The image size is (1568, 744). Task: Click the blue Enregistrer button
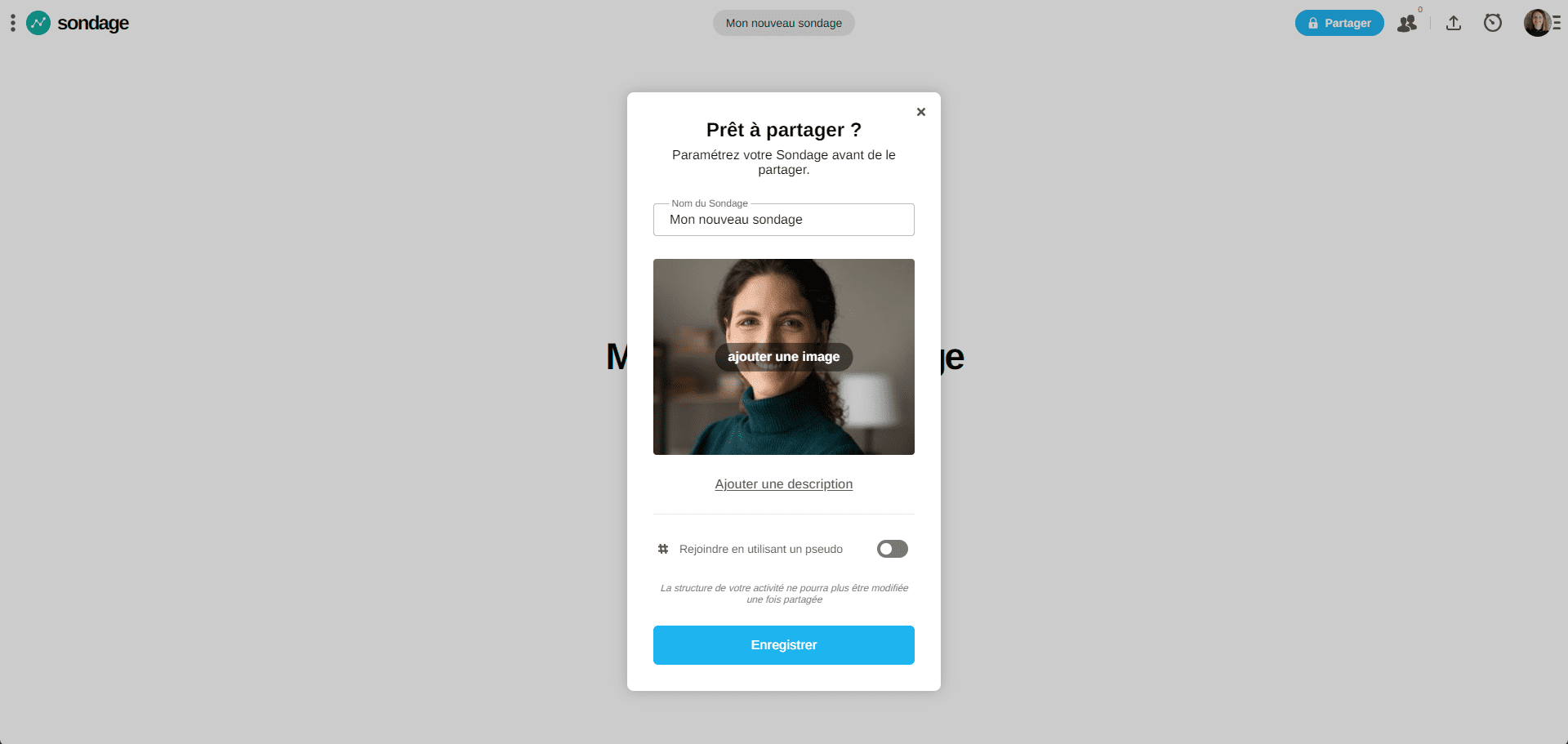click(x=784, y=645)
